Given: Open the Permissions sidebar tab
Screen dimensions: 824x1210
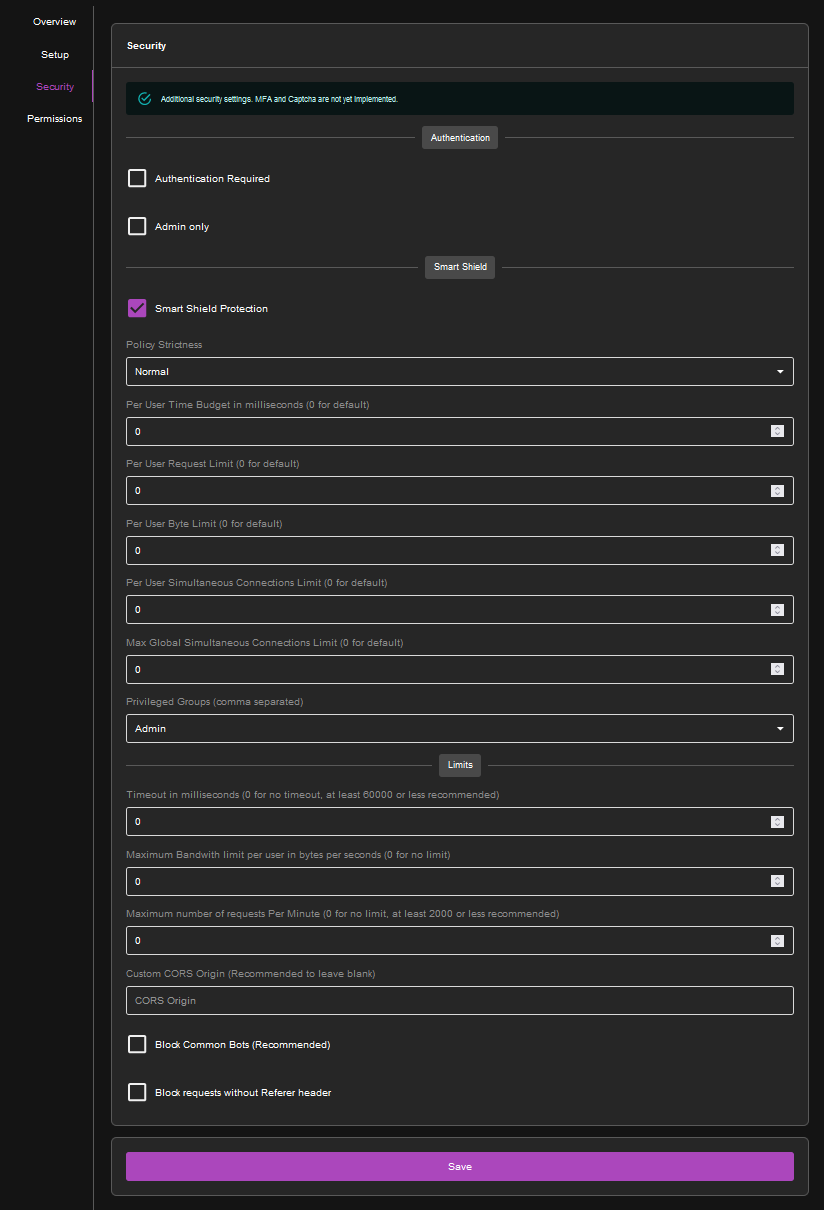Looking at the screenshot, I should [54, 119].
